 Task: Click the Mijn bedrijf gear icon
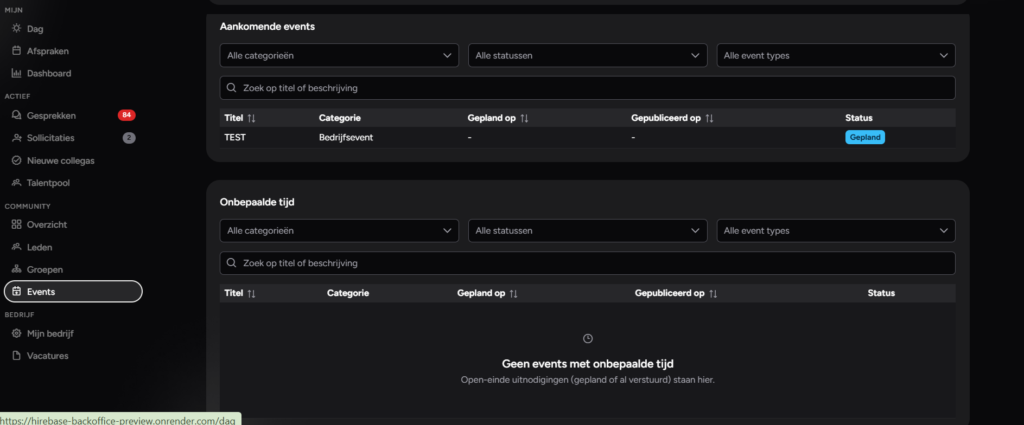(x=17, y=333)
